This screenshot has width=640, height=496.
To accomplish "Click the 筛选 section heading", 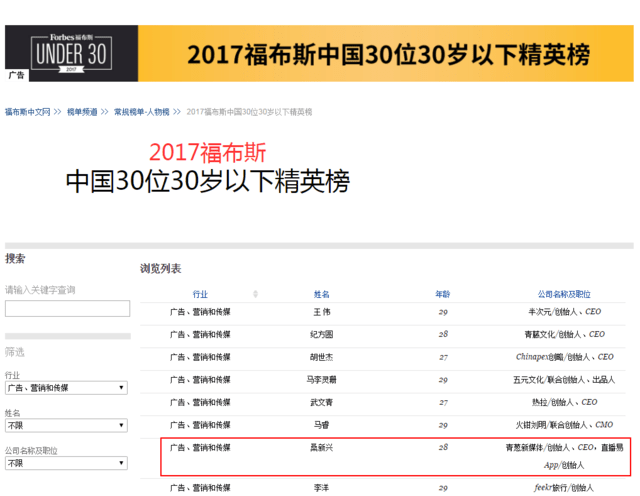I will [x=15, y=352].
